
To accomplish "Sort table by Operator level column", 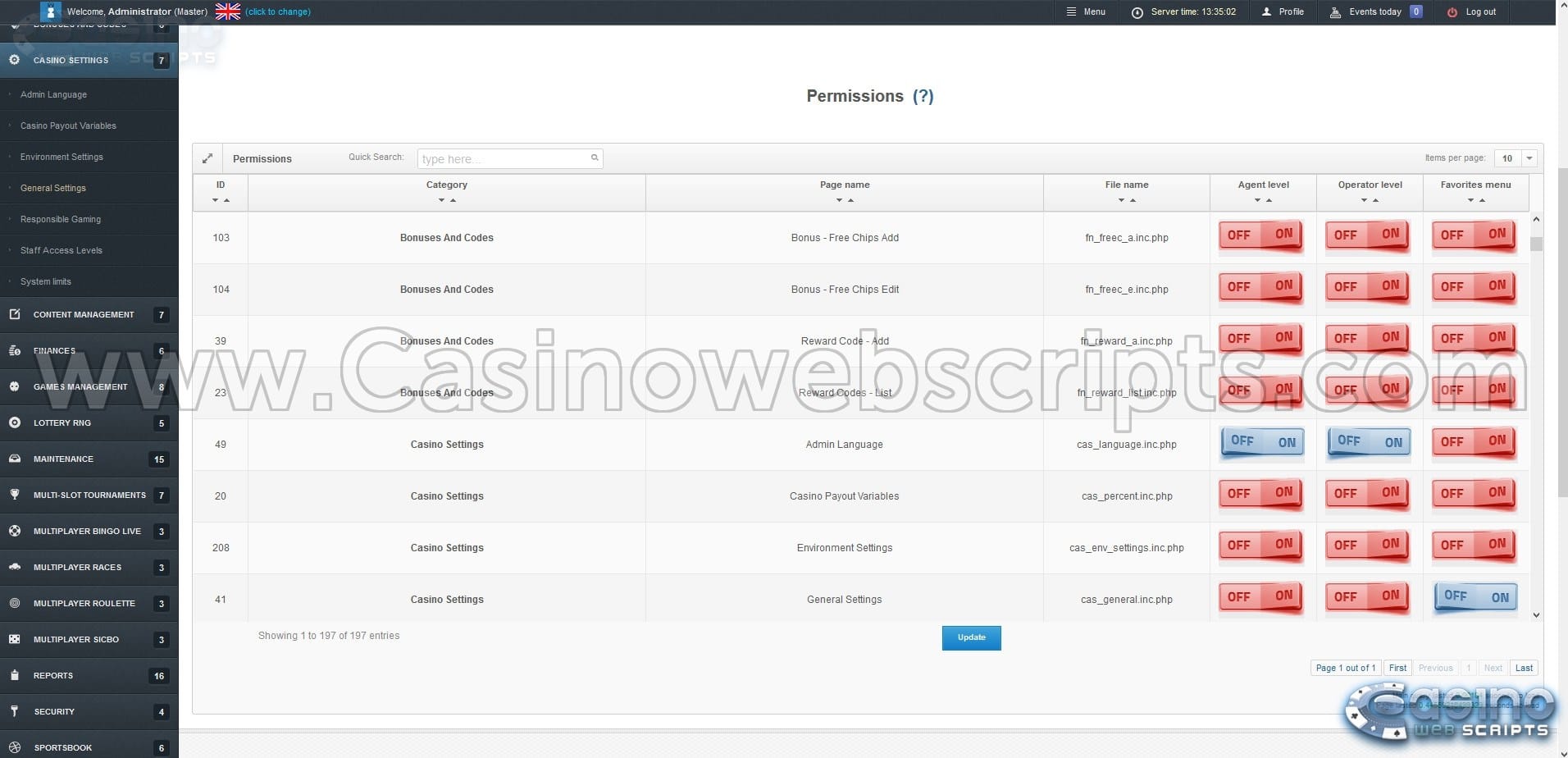I will coord(1370,193).
